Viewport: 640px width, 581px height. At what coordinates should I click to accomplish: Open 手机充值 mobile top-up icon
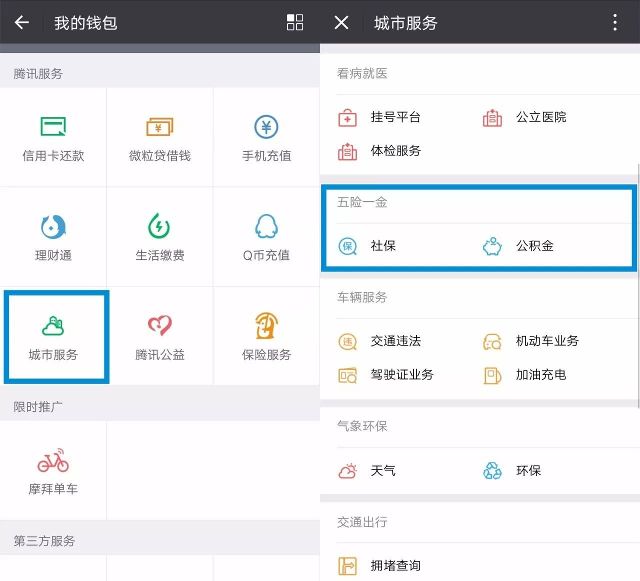click(266, 127)
